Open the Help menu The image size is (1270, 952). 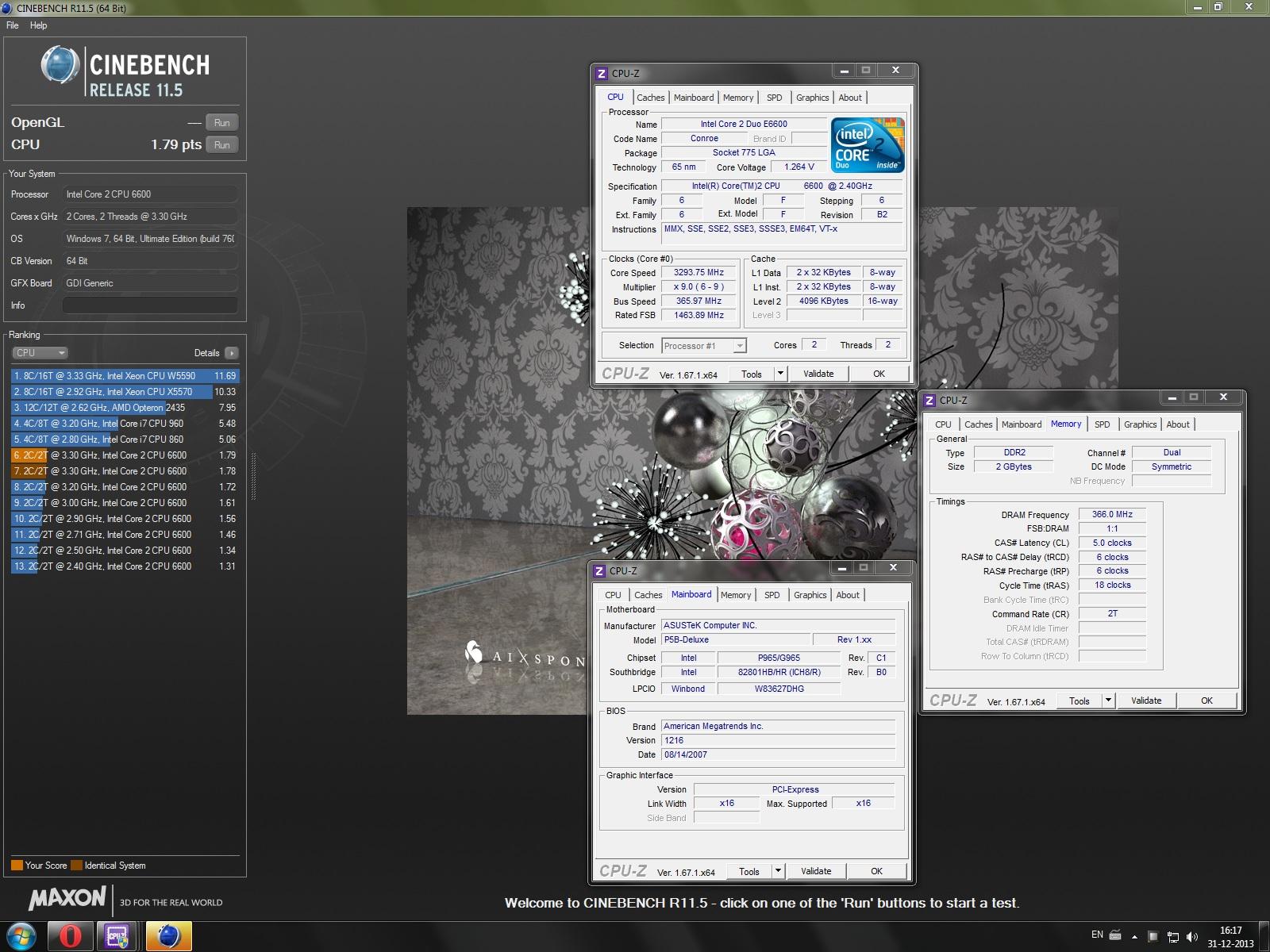pyautogui.click(x=39, y=25)
